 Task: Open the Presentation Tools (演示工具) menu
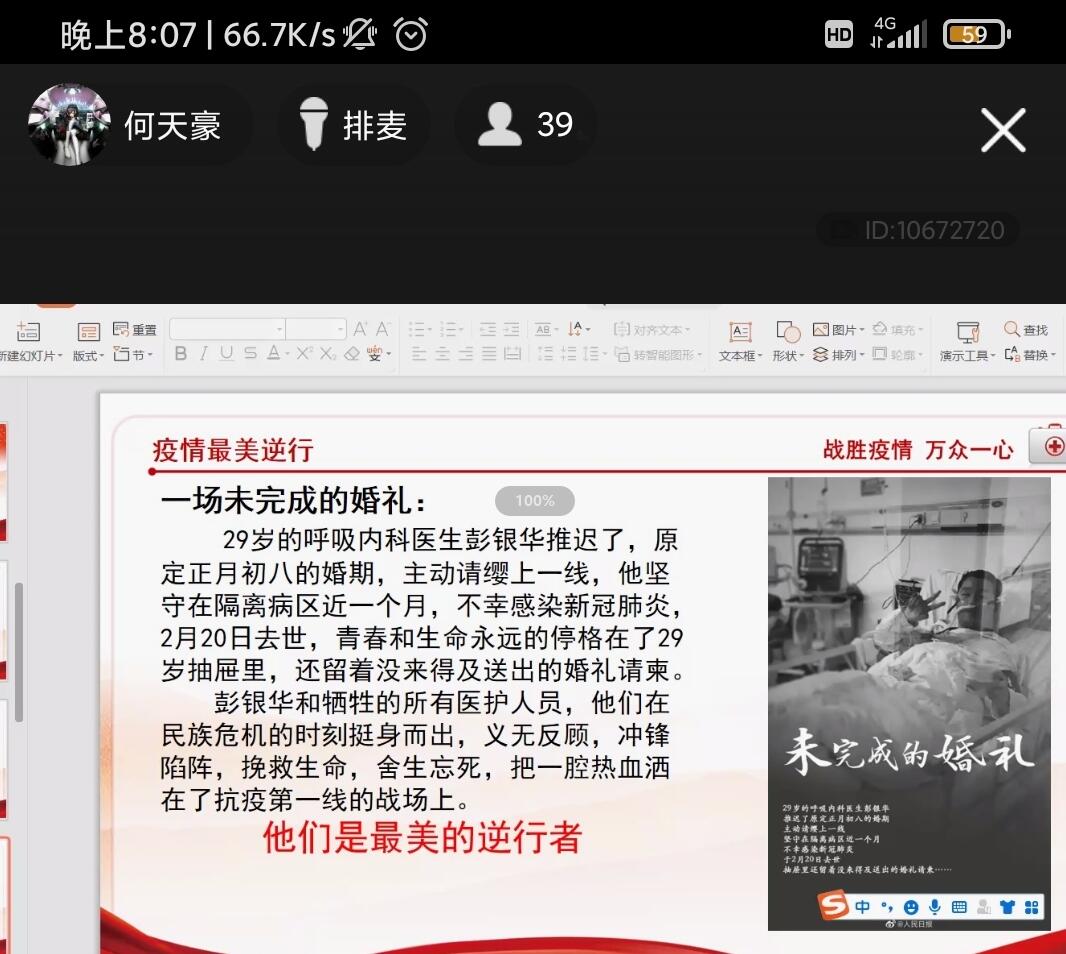coord(967,356)
